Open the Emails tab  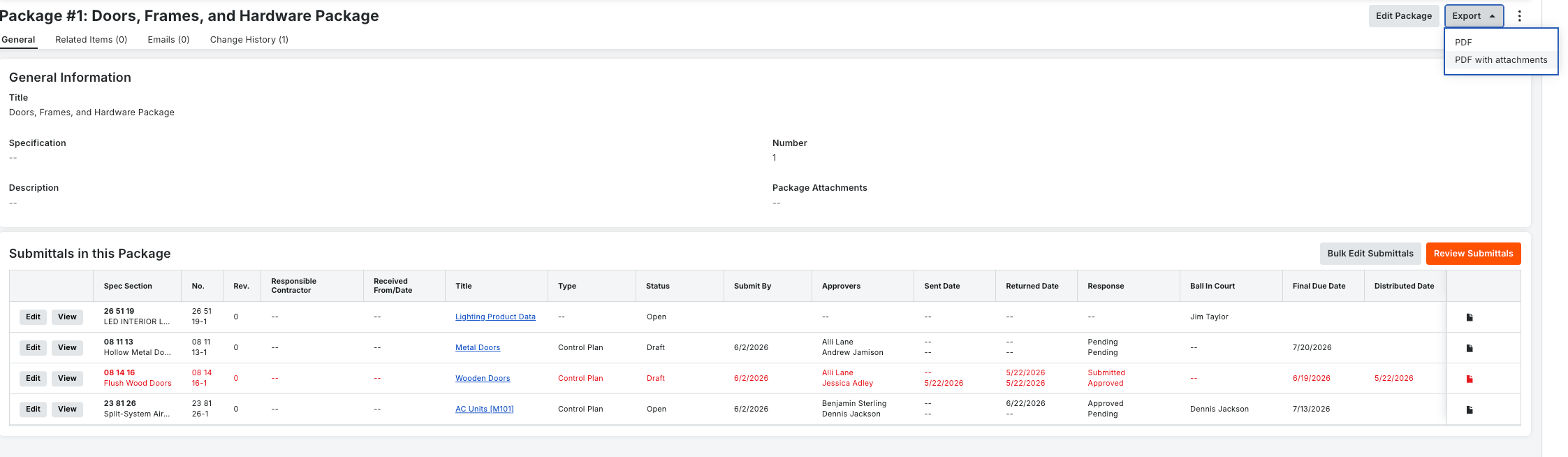(168, 40)
